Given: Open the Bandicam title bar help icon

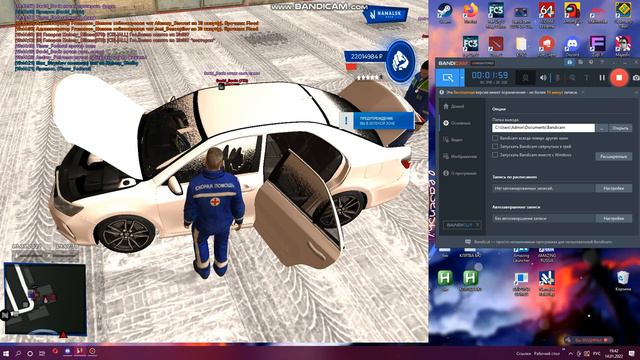Looking at the screenshot, I should click(602, 62).
